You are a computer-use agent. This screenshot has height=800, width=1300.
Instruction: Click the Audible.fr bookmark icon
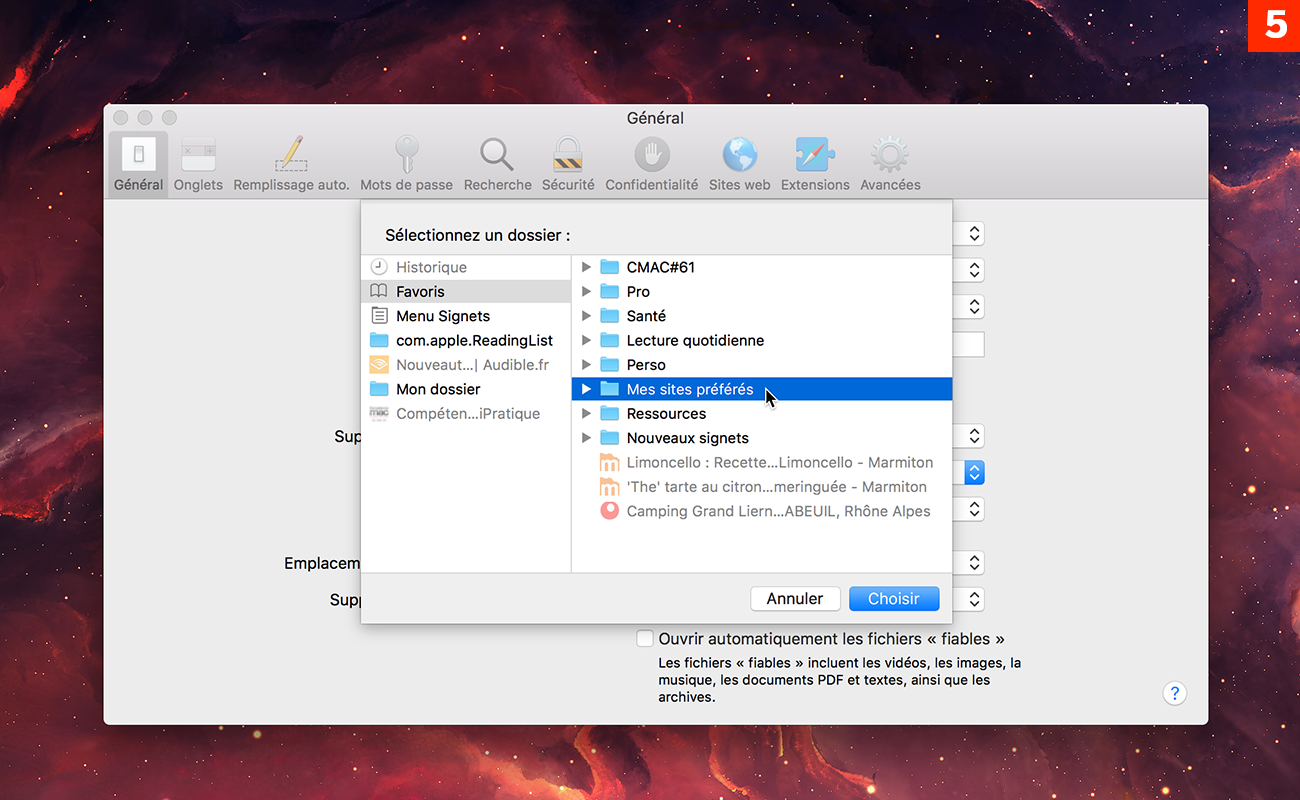[379, 365]
